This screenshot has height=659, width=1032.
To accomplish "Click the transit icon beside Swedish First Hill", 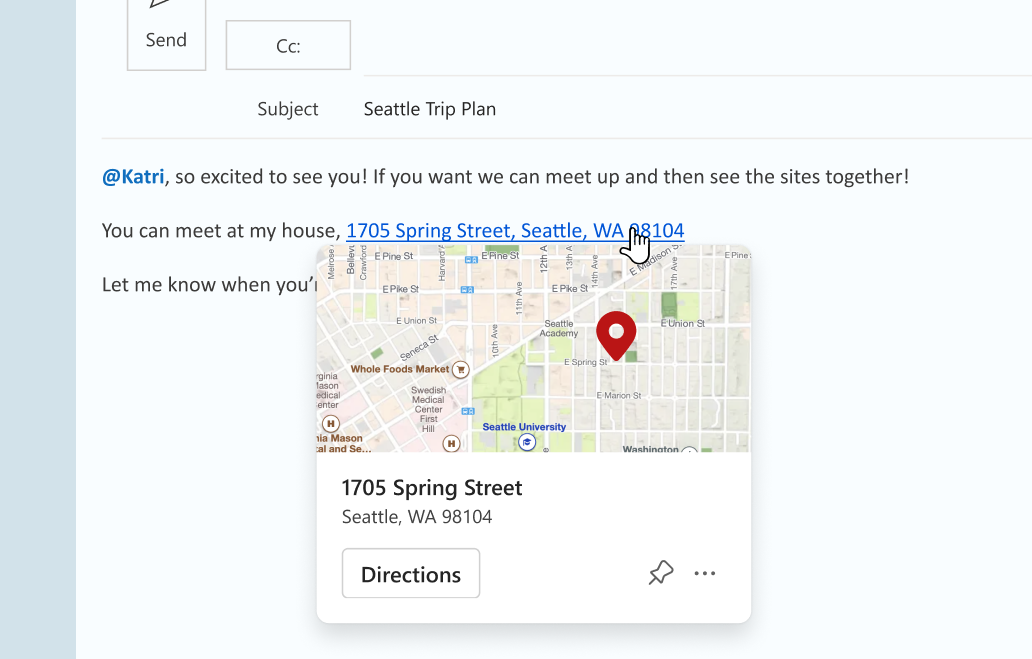I will 468,411.
